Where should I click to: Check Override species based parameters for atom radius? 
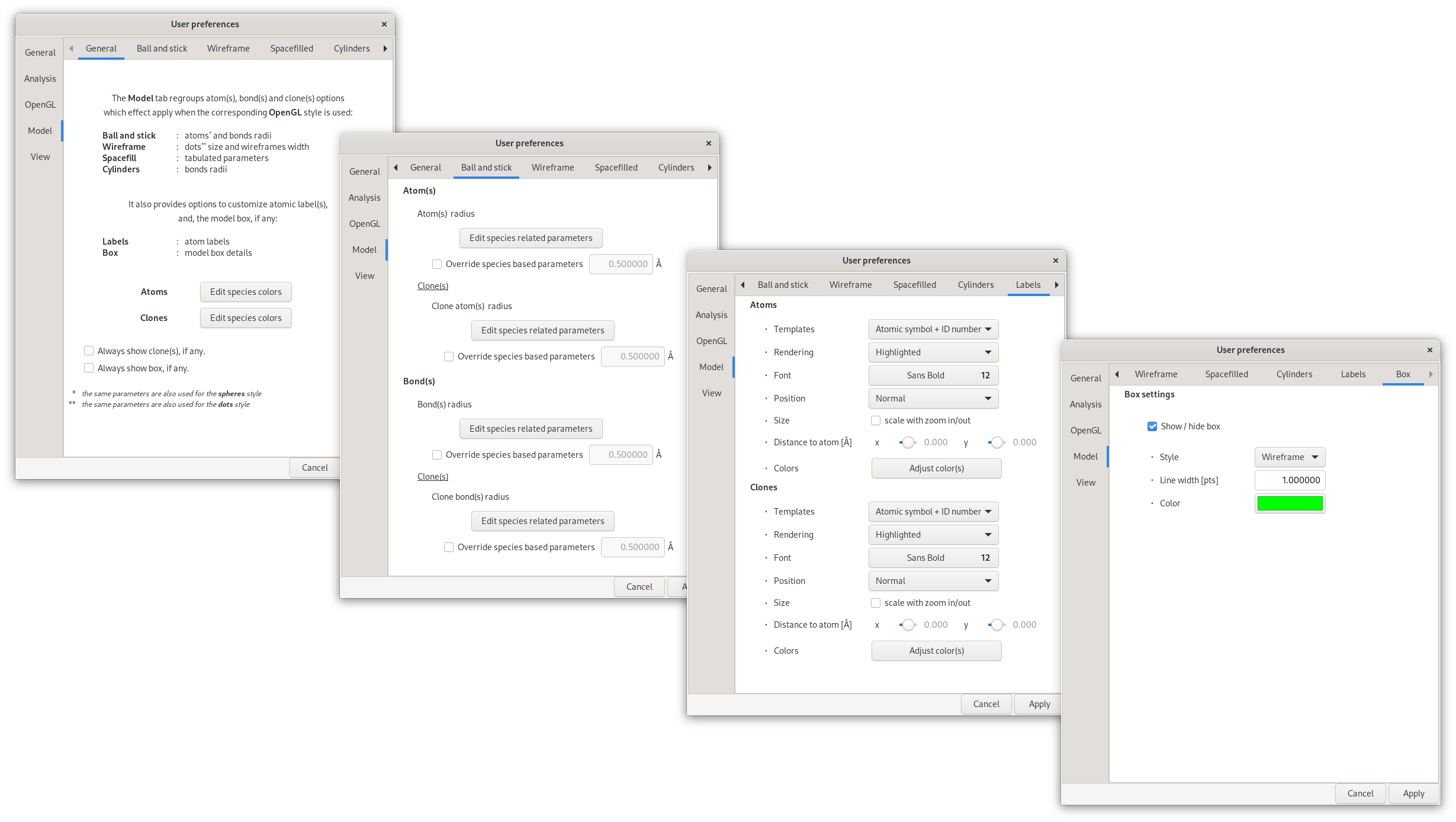(437, 264)
